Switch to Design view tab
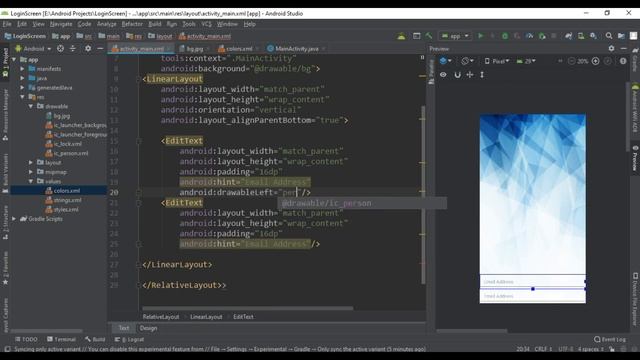This screenshot has width=640, height=360. (x=148, y=328)
